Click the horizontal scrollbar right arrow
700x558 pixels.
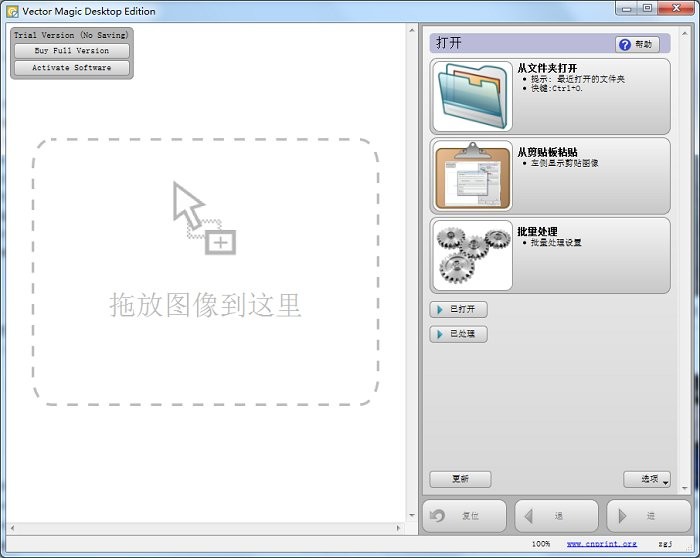tap(398, 528)
